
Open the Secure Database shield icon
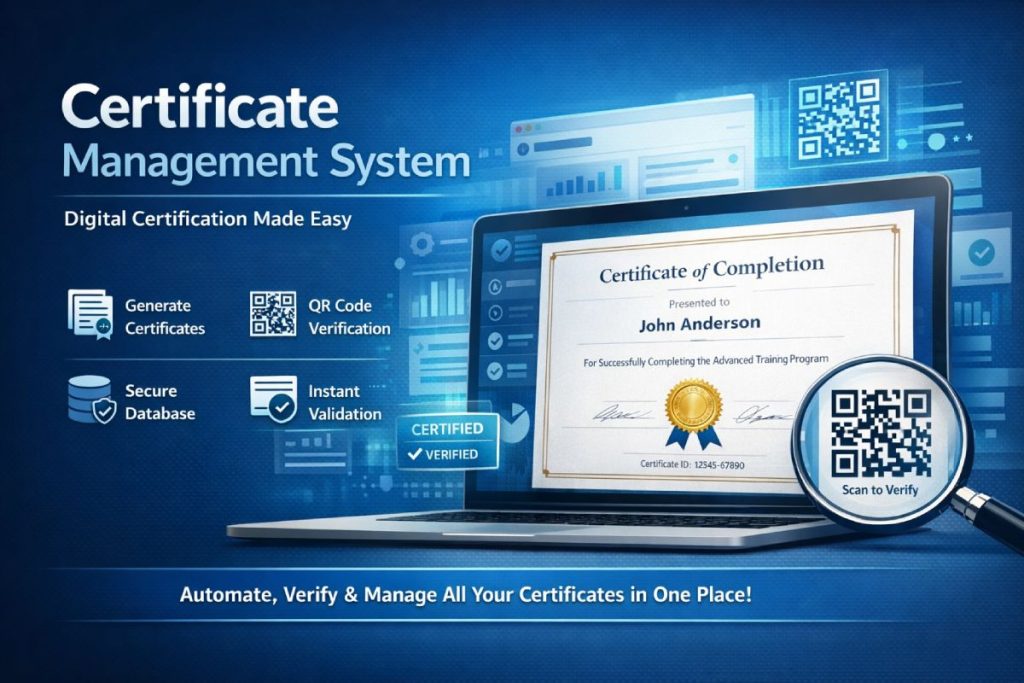pos(89,399)
